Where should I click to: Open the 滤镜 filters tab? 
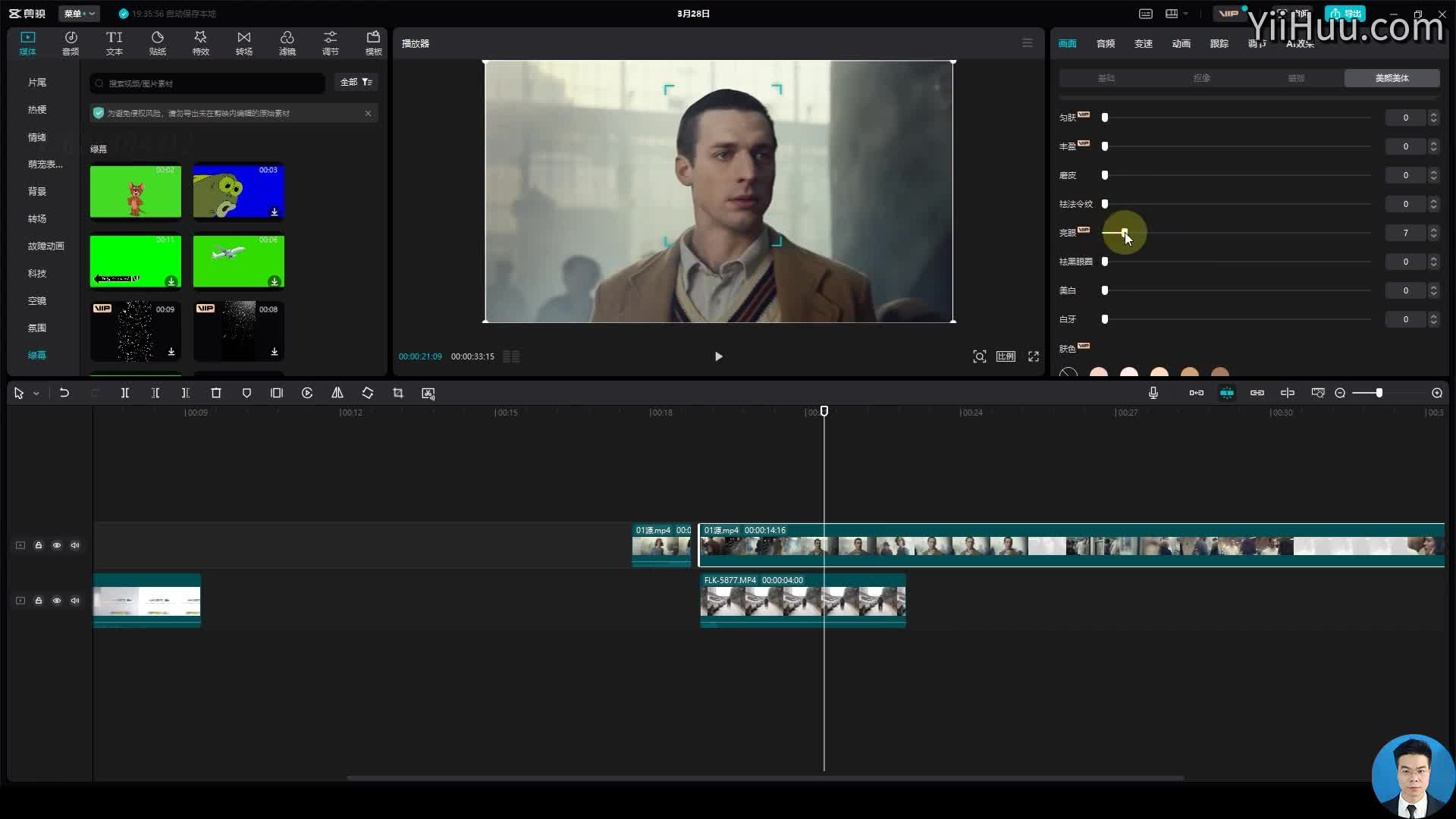pos(287,43)
